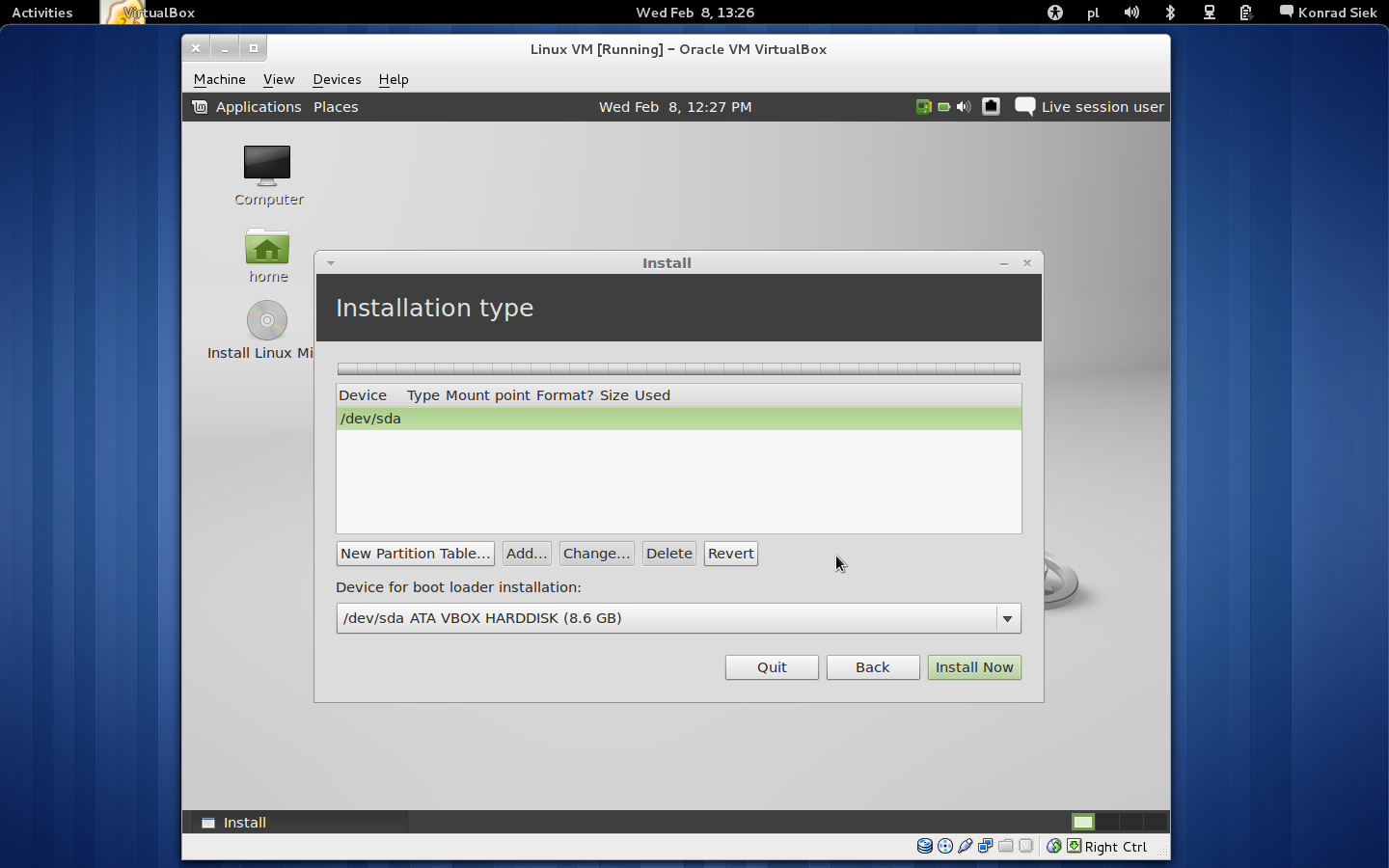The width and height of the screenshot is (1389, 868).
Task: Click the host removable device icon left of Konrad Siek
Action: pos(1246,13)
